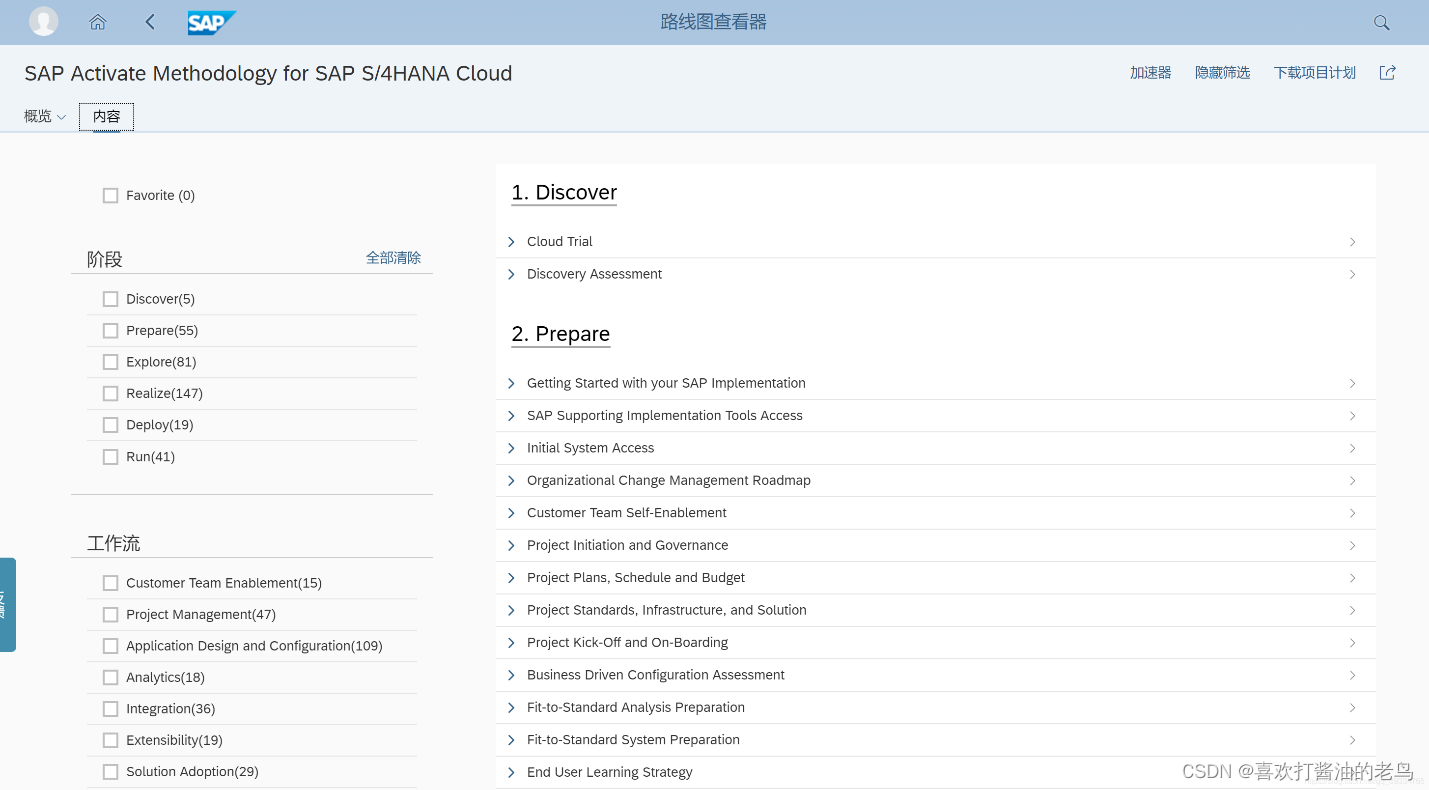Image resolution: width=1429 pixels, height=790 pixels.
Task: Check the Discover(5) phase filter
Action: [111, 299]
